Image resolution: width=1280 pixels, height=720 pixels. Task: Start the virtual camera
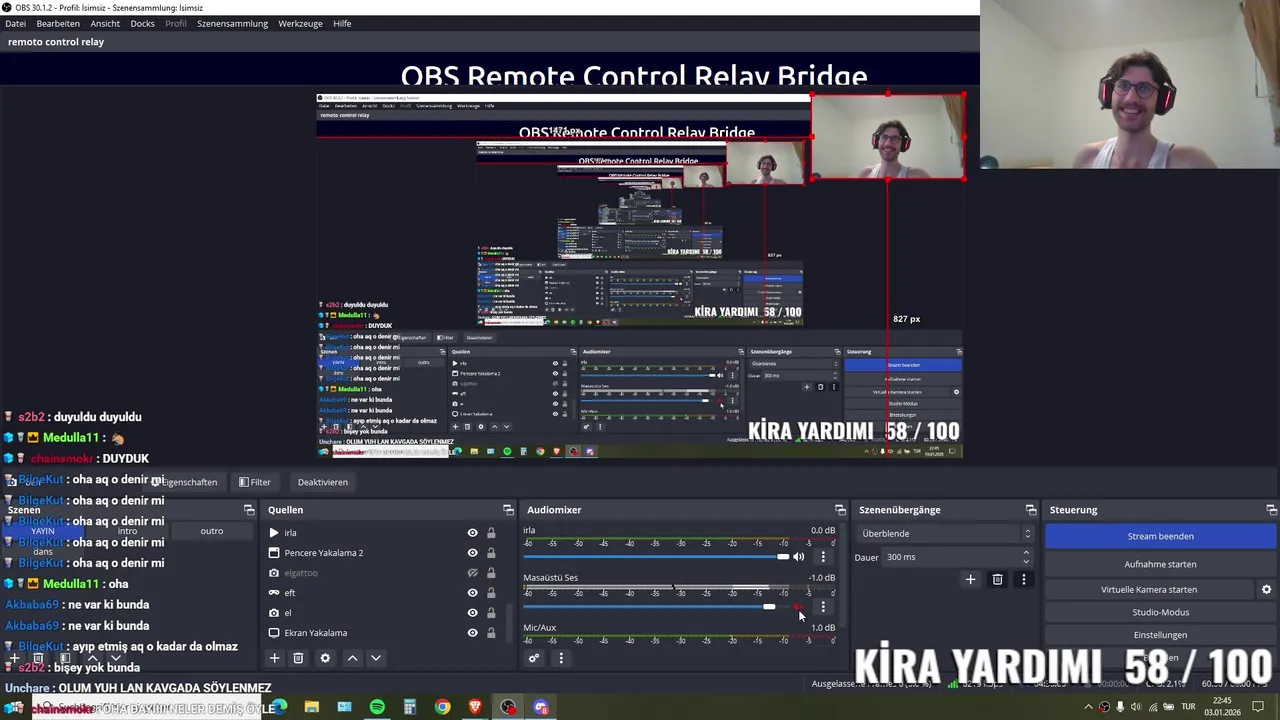[1149, 590]
